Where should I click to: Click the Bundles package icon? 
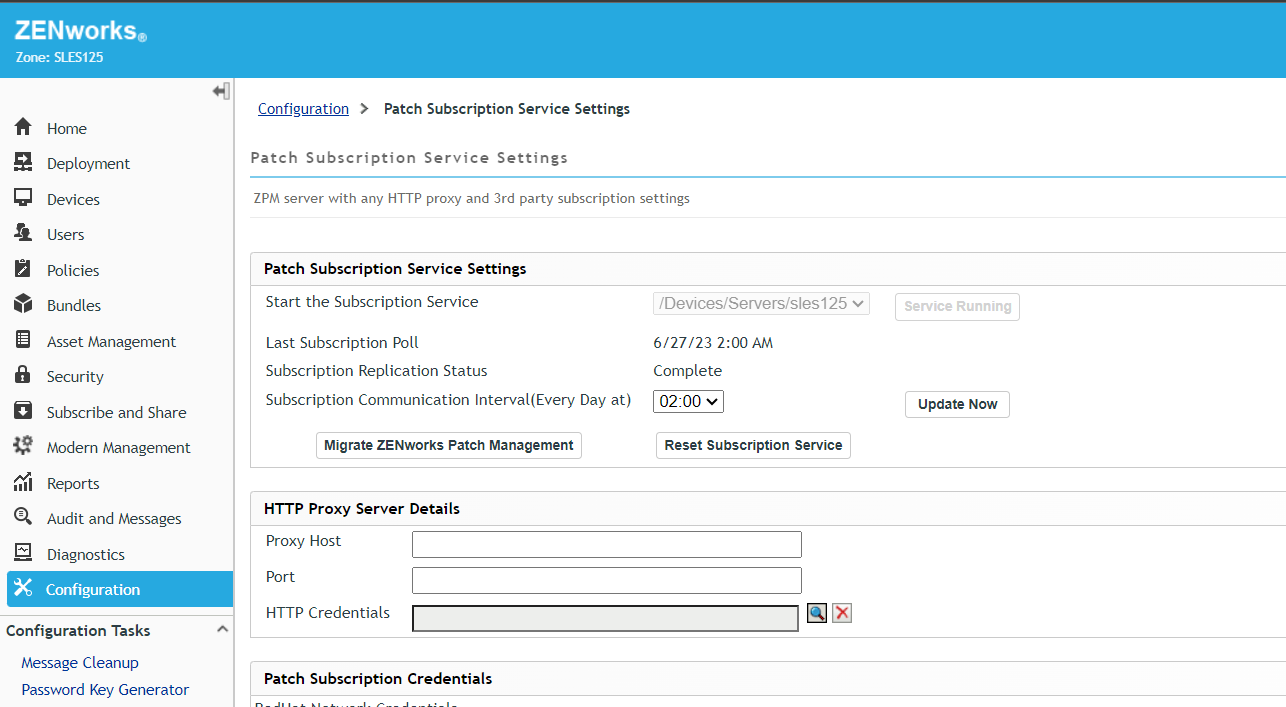pos(22,304)
